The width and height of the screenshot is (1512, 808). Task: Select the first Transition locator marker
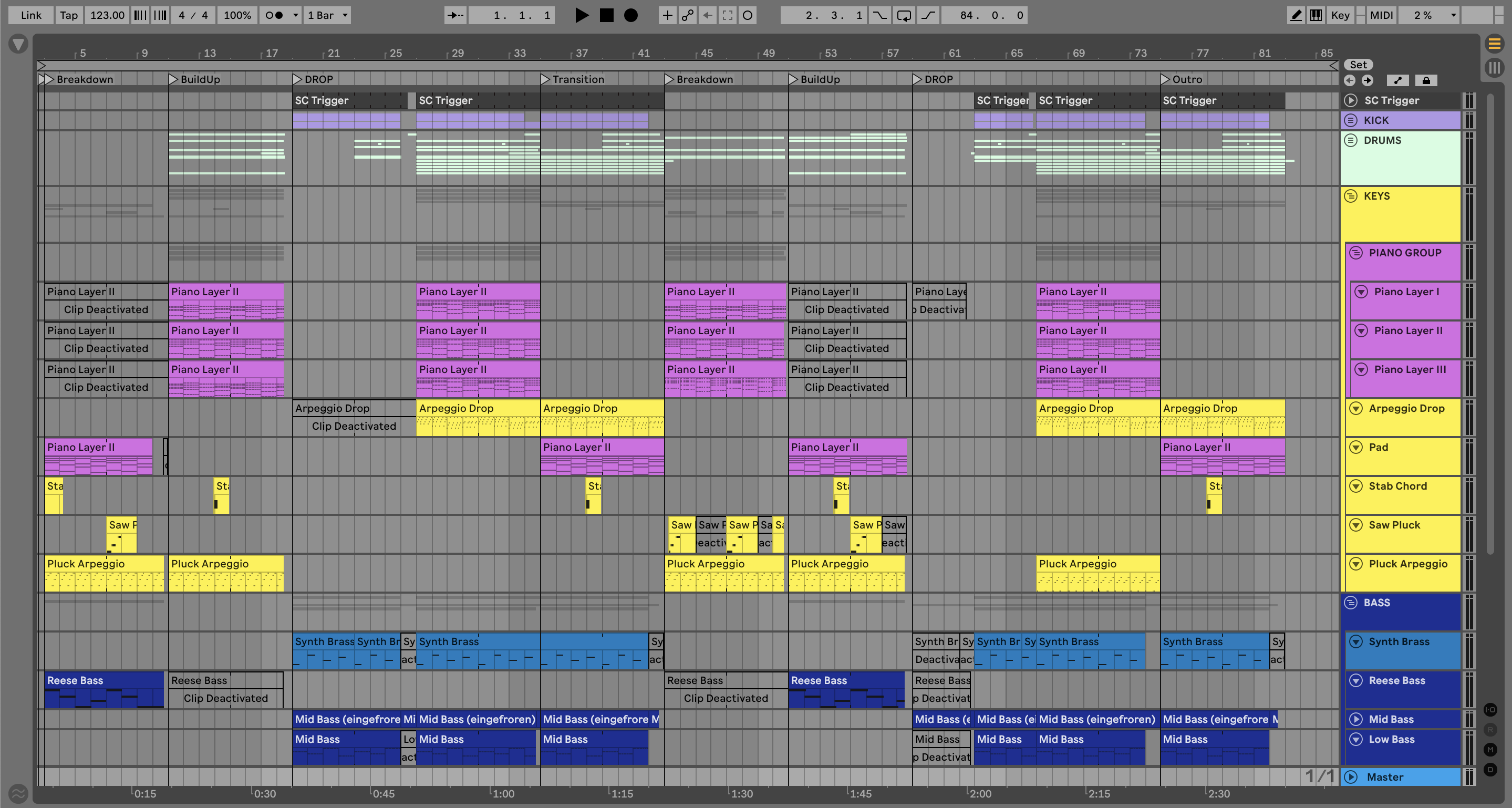coord(545,79)
